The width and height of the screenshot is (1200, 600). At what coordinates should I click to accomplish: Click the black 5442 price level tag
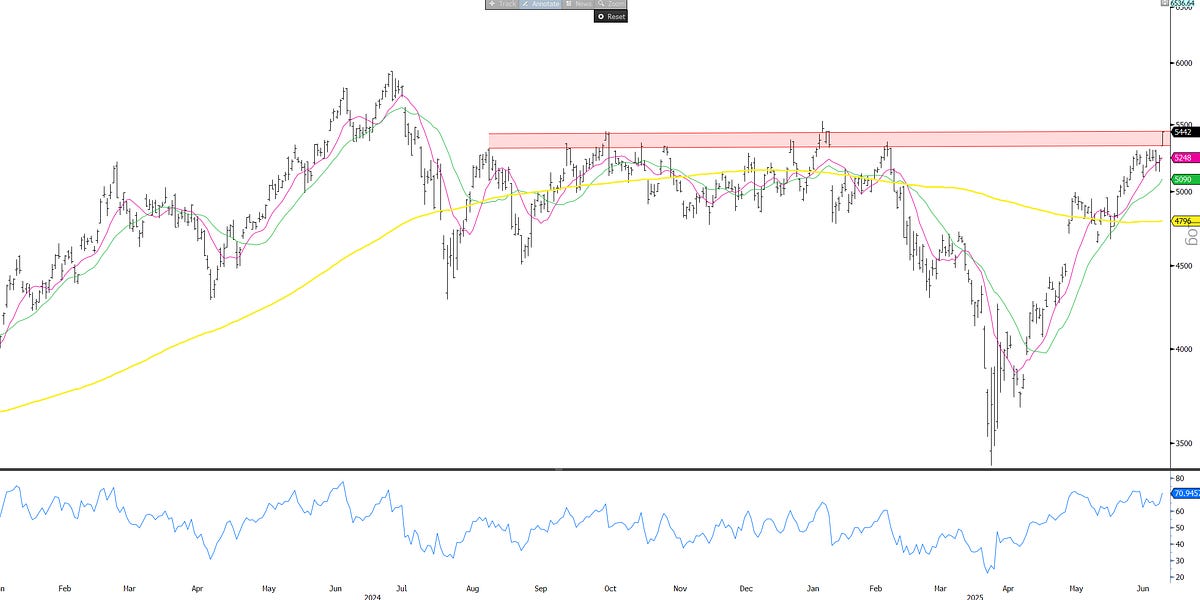click(1181, 131)
